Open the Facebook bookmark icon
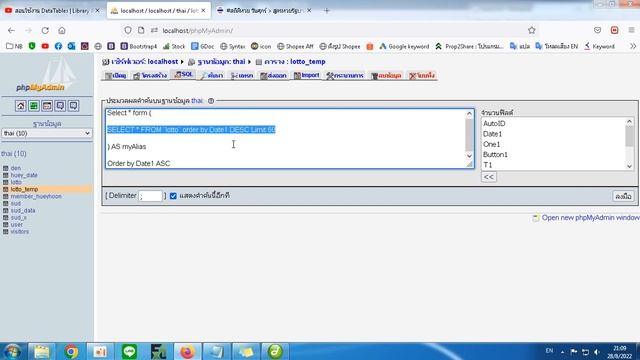 coord(58,47)
